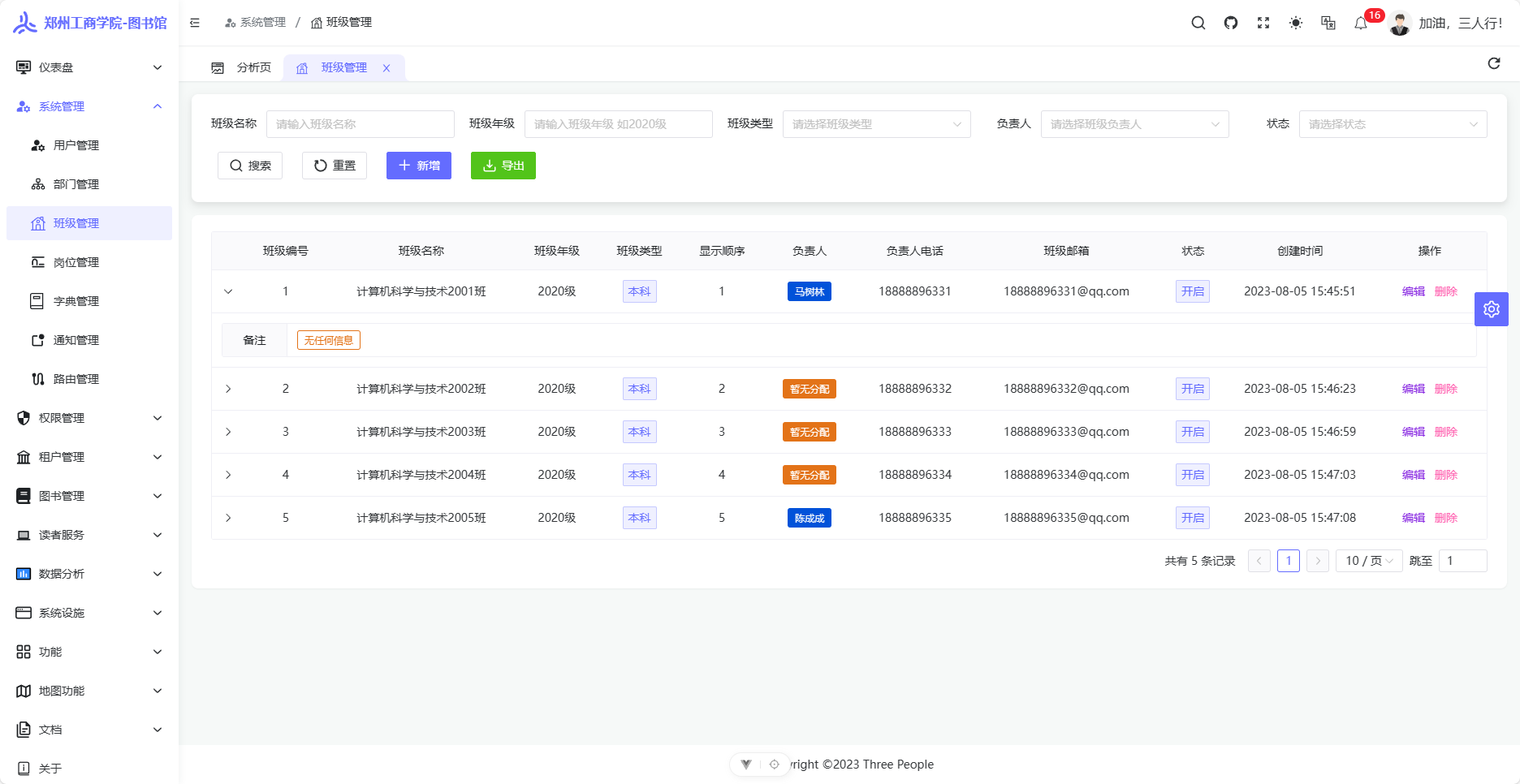This screenshot has height=784, width=1520.
Task: Edit the 计算机科学与技术2003班 row
Action: 1414,432
